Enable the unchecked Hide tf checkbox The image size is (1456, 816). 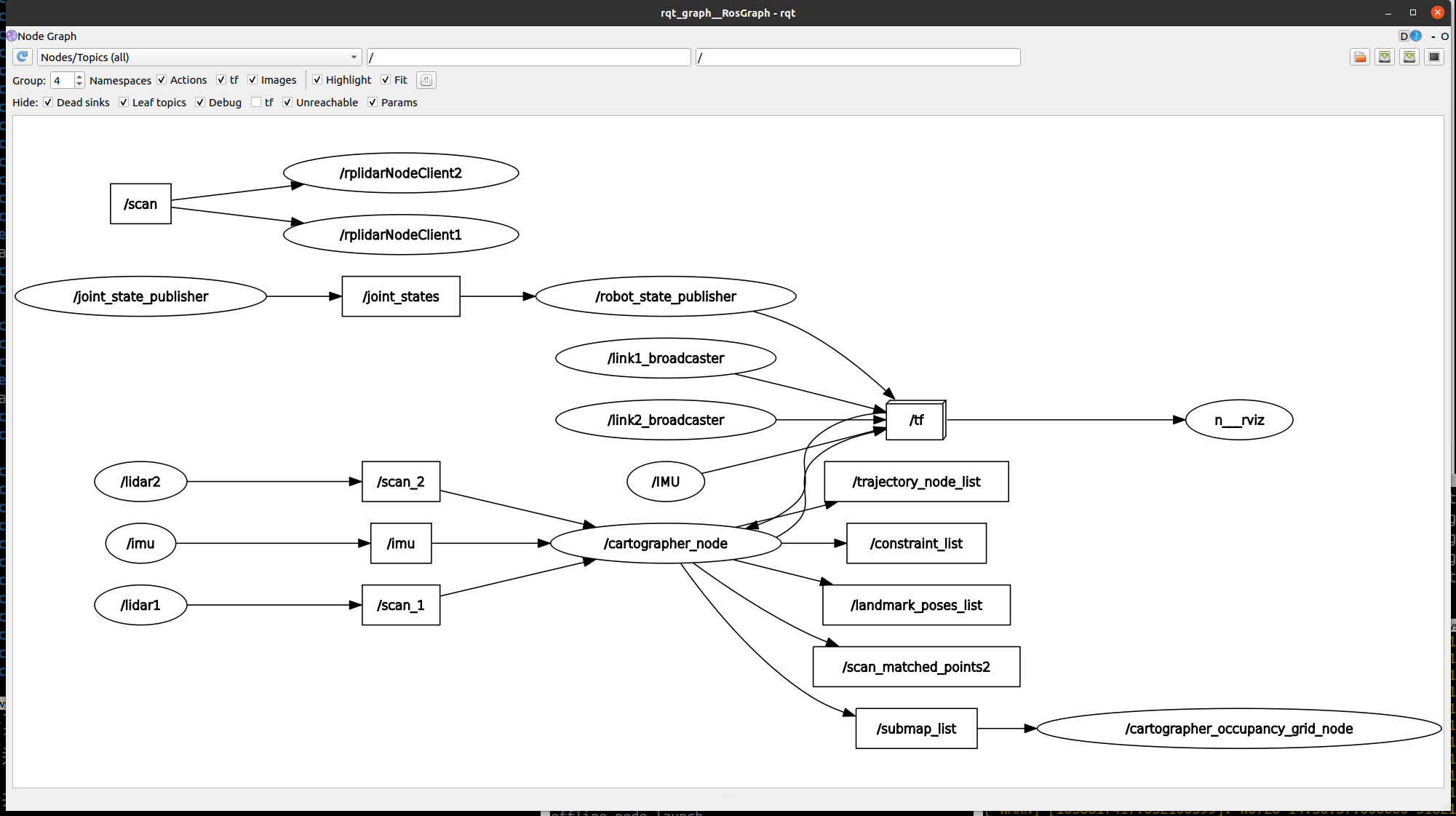(x=256, y=103)
